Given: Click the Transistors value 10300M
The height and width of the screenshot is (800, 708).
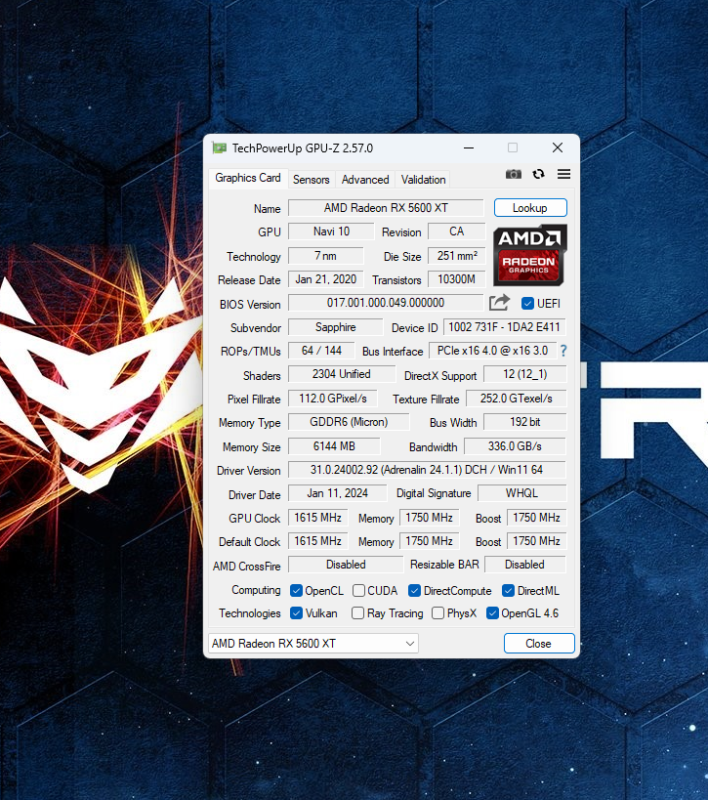Looking at the screenshot, I should 457,279.
